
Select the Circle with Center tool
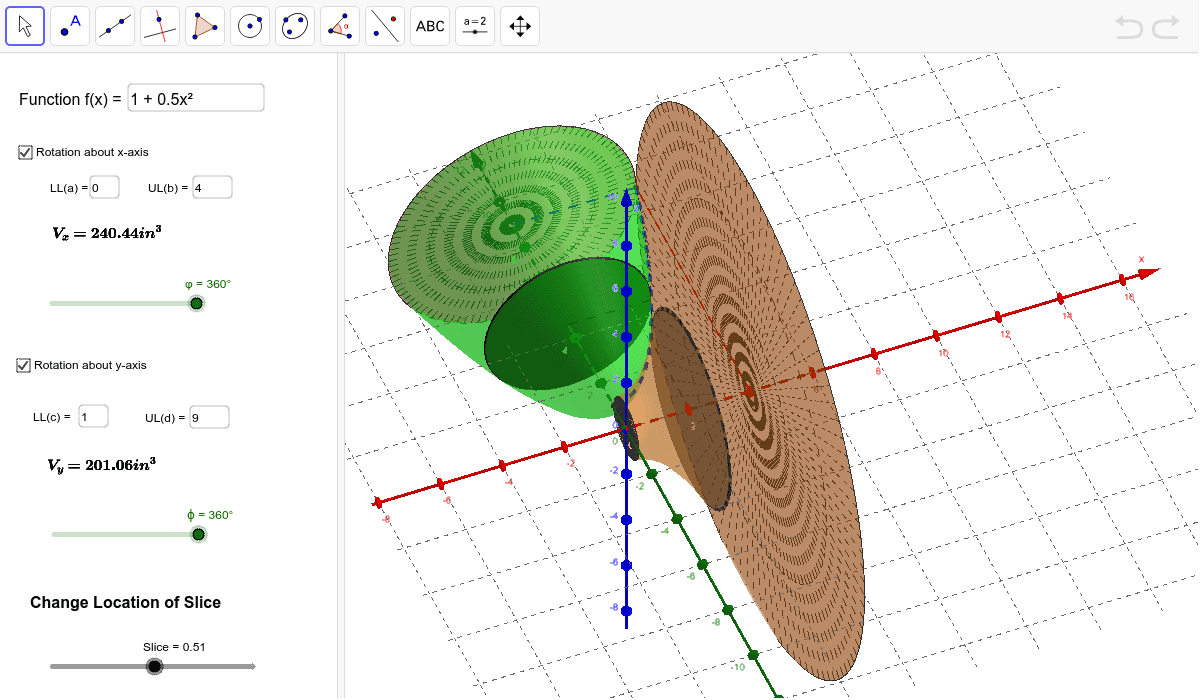tap(249, 25)
